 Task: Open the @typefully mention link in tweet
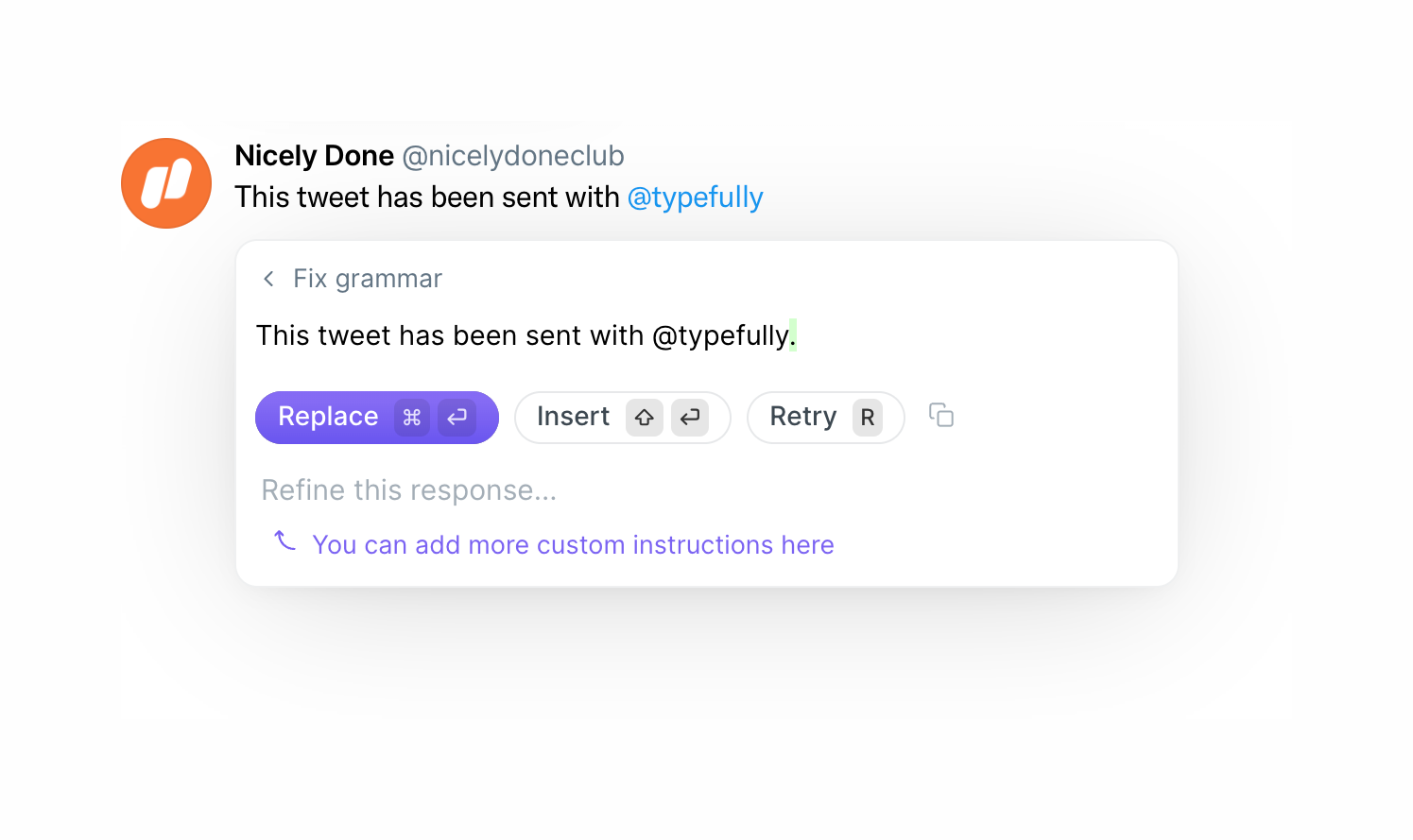pyautogui.click(x=696, y=197)
